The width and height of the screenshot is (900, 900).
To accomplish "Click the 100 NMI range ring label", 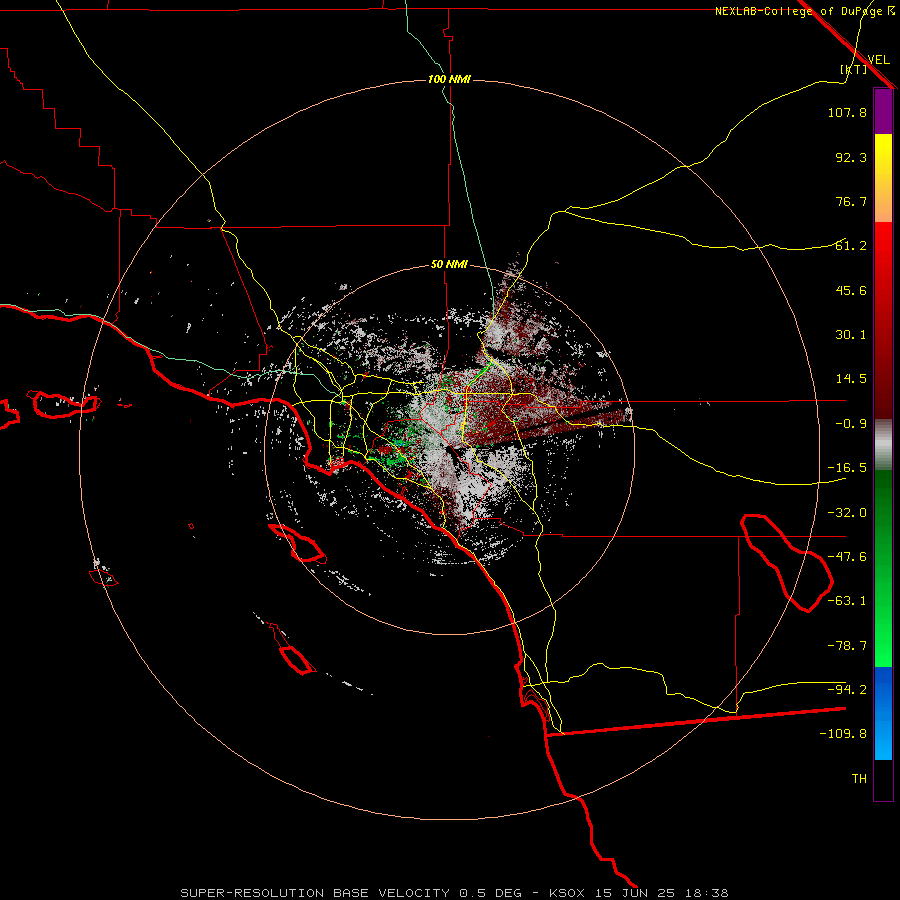I will click(449, 79).
